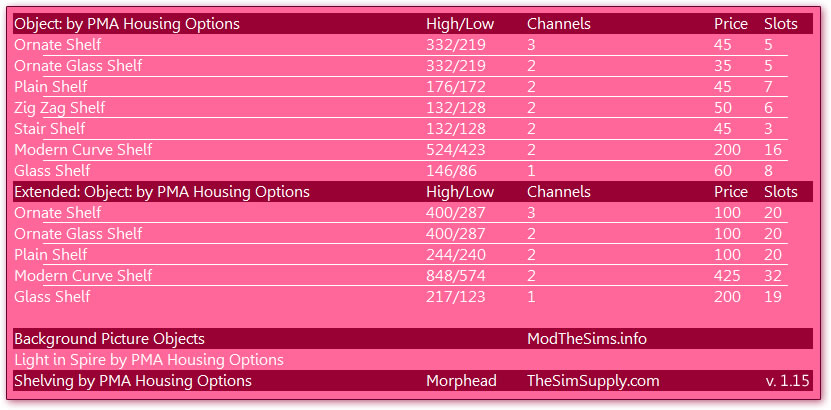Click the first table's Slots column header
831x410 pixels.
click(781, 24)
